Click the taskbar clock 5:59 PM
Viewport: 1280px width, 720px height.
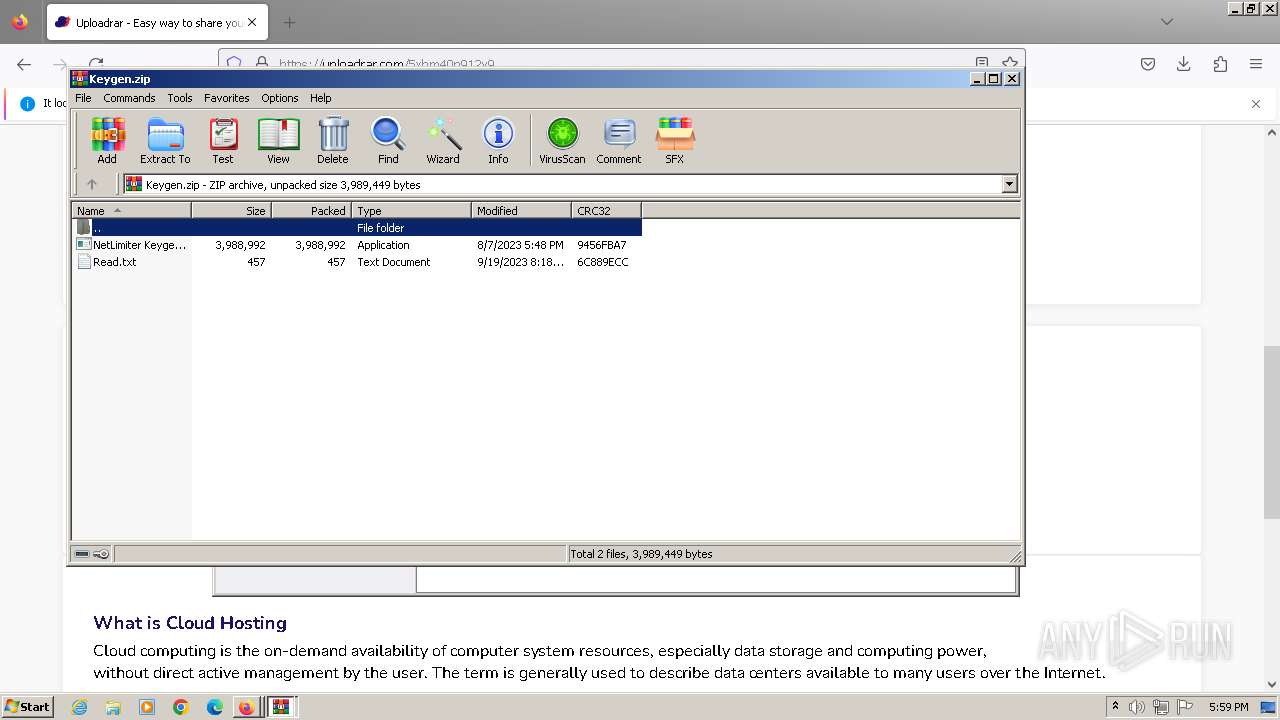1229,707
